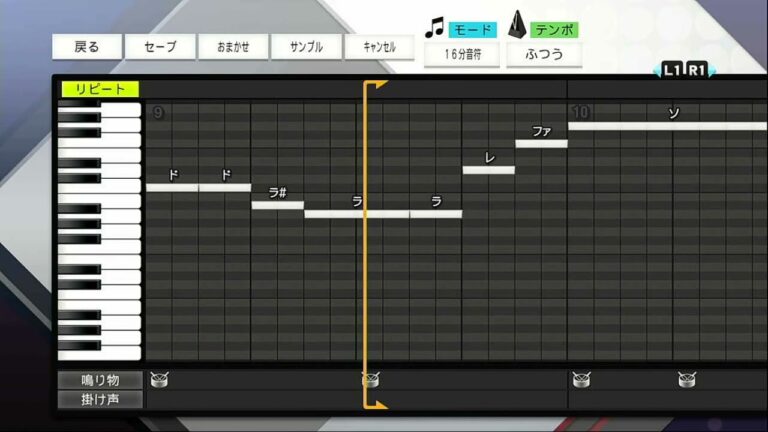This screenshot has height=432, width=768.
Task: Select the drum icon on the orange playhead
Action: 371,379
